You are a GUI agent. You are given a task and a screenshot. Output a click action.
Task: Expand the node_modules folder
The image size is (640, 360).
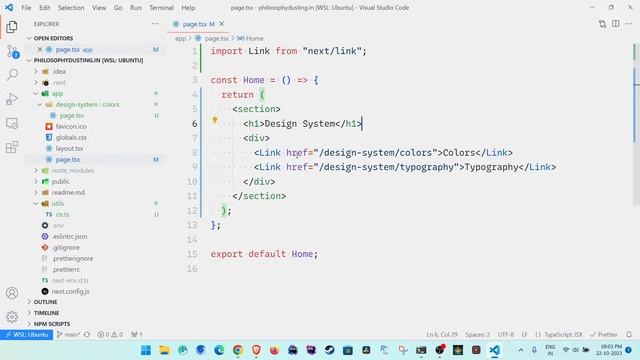point(73,170)
